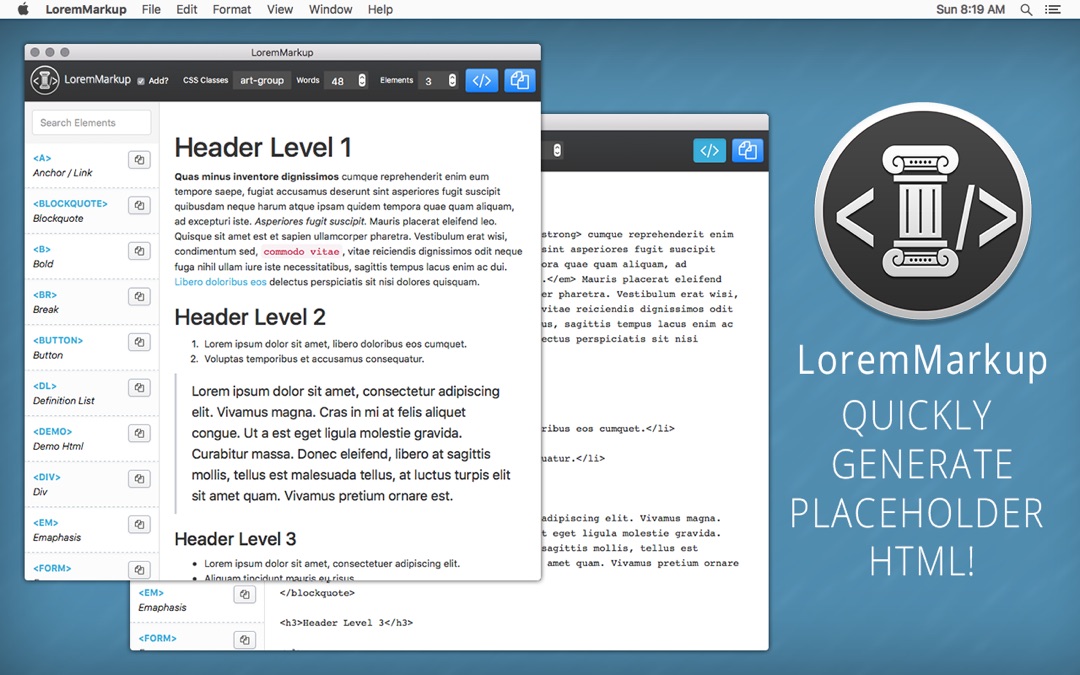Image resolution: width=1080 pixels, height=675 pixels.
Task: Click the Header Level 2 heading
Action: pos(250,317)
